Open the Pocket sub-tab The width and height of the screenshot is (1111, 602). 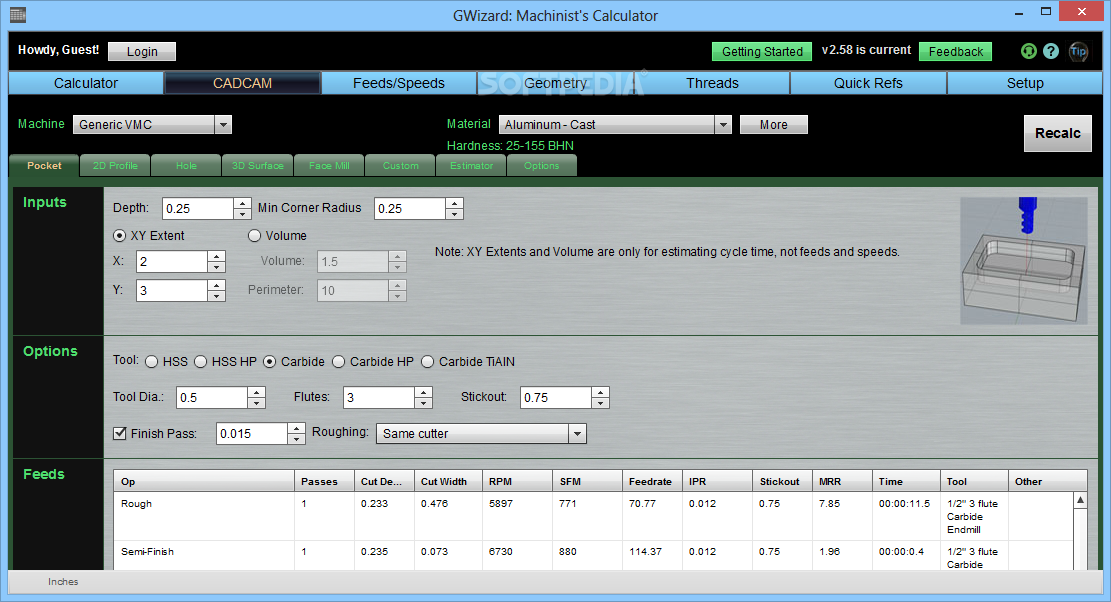(44, 166)
